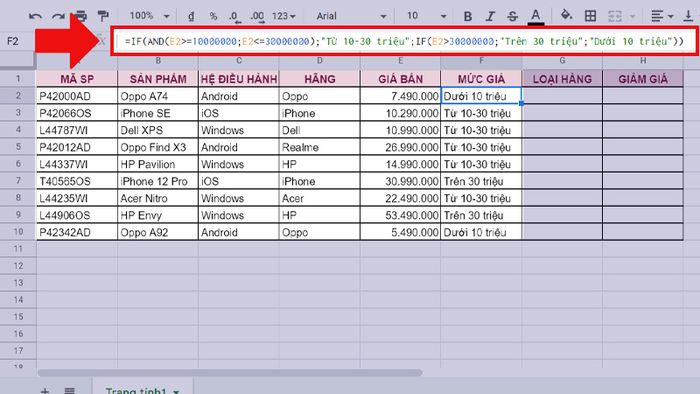The image size is (700, 394).
Task: Click inside the formula bar input
Action: pos(404,41)
